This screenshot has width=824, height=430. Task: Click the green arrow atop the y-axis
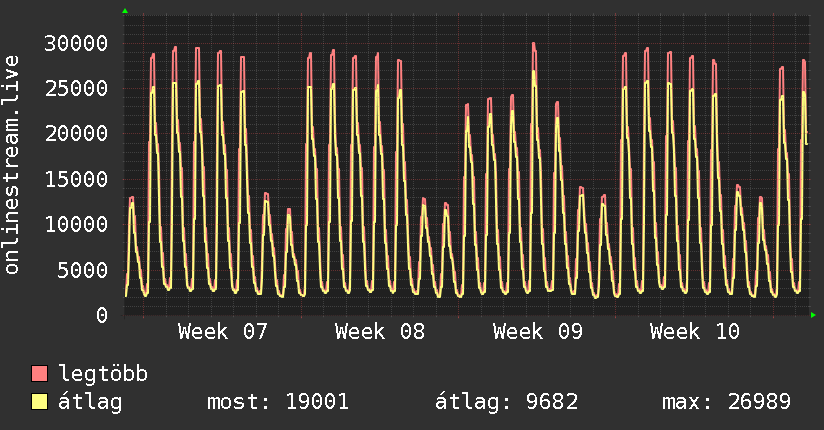(125, 11)
